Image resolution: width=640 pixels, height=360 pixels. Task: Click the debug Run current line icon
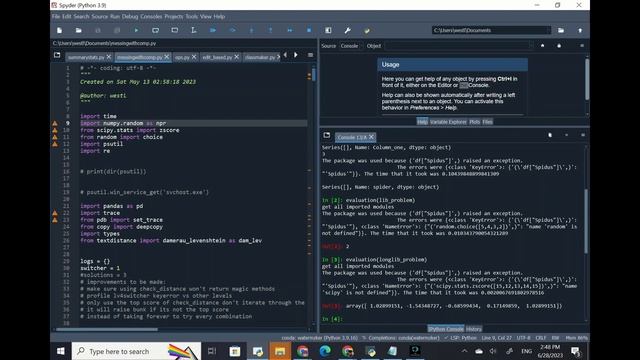(x=232, y=30)
